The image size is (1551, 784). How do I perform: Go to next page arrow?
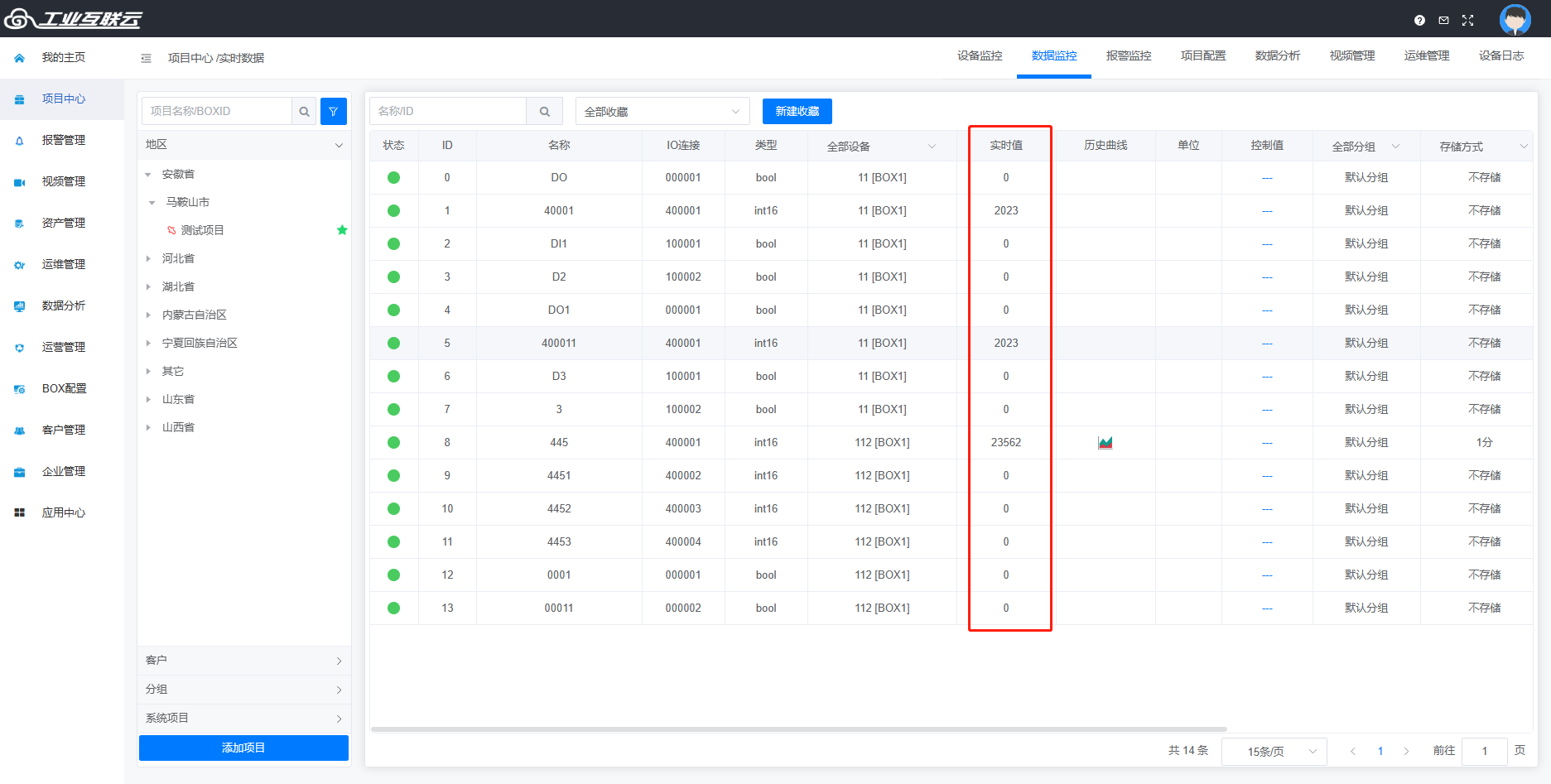pos(1406,751)
